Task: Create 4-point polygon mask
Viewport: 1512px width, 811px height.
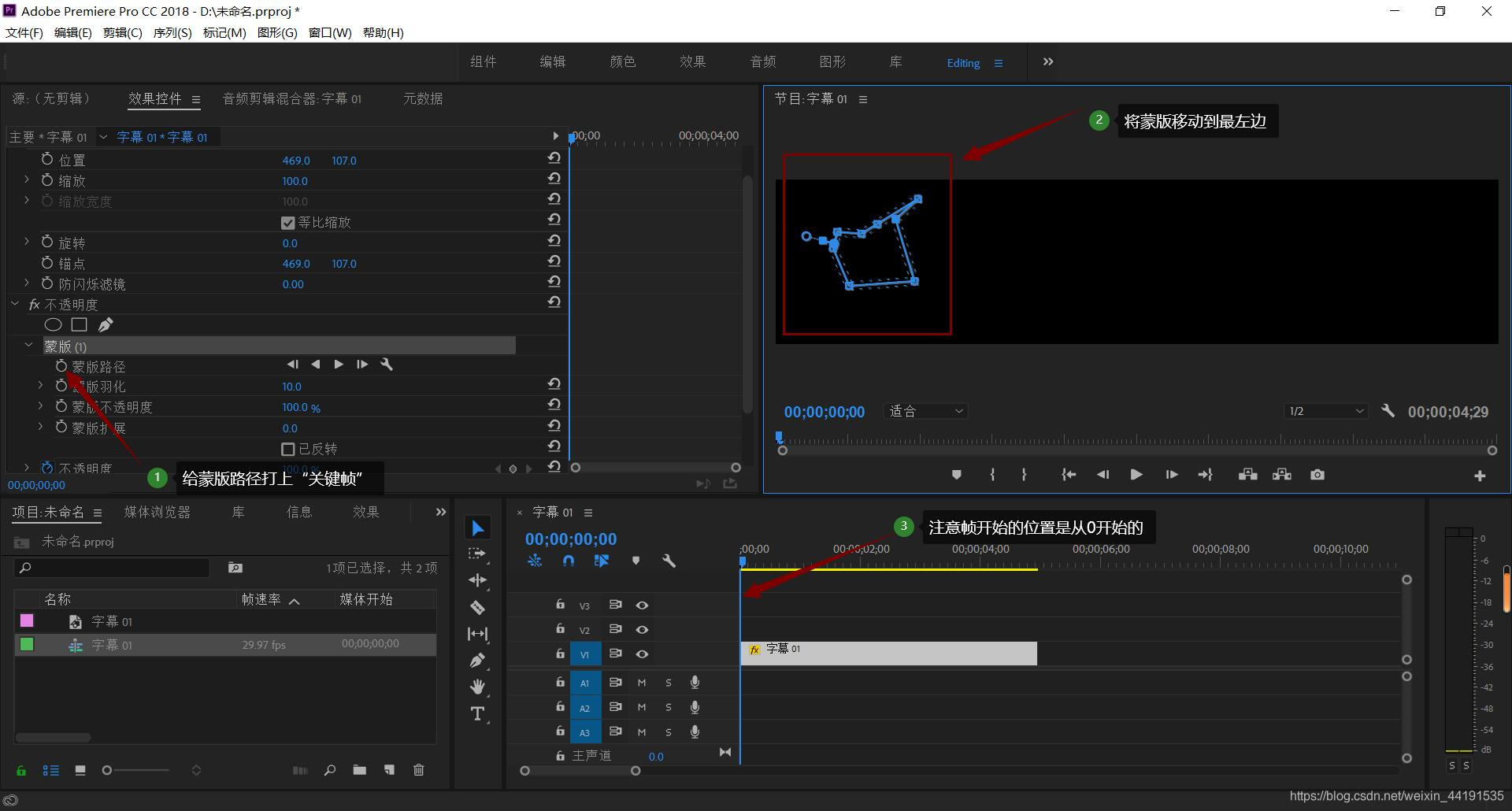Action: click(79, 324)
